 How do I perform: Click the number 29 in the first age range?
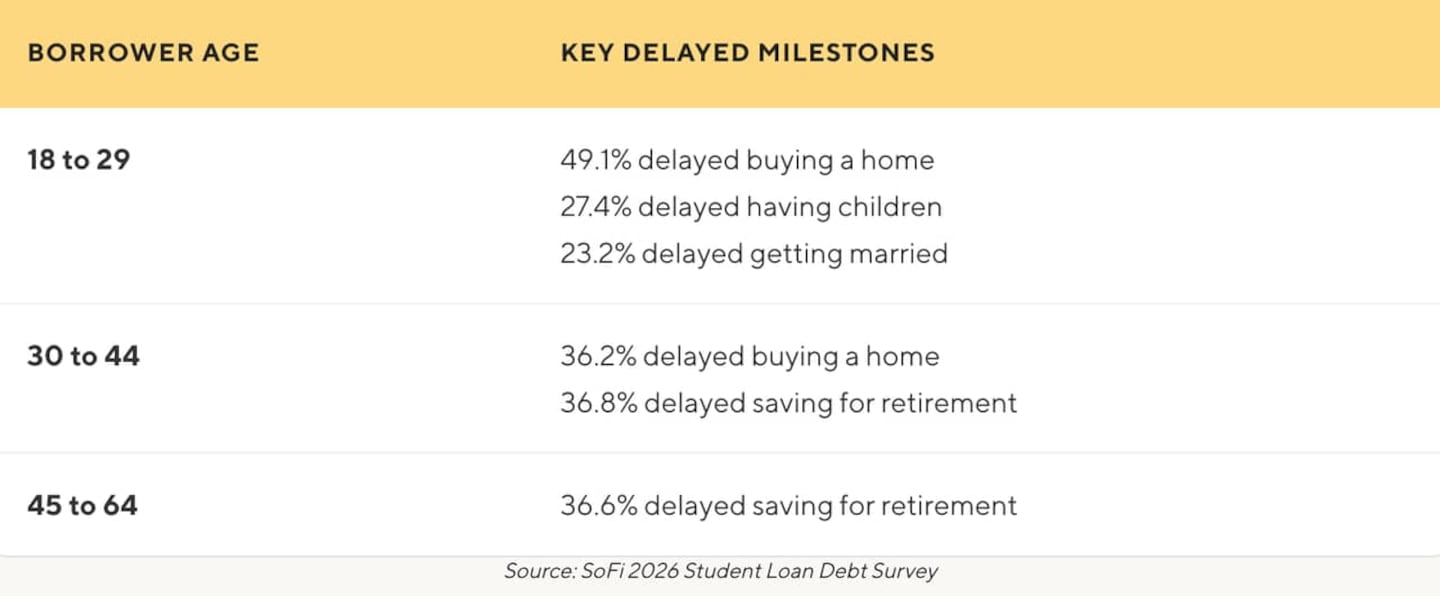pos(113,159)
